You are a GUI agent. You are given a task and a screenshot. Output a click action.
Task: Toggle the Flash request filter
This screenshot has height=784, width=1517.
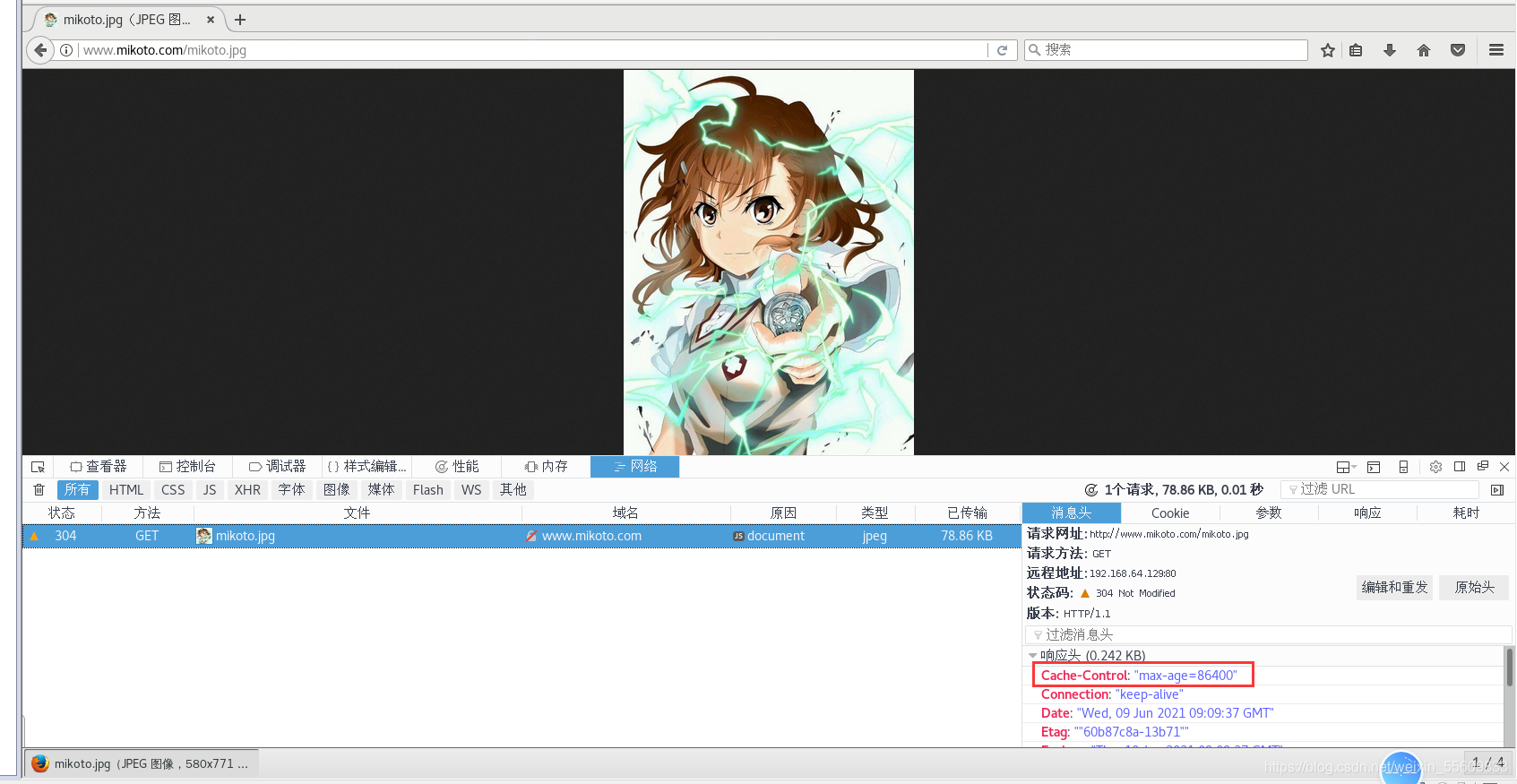click(428, 490)
